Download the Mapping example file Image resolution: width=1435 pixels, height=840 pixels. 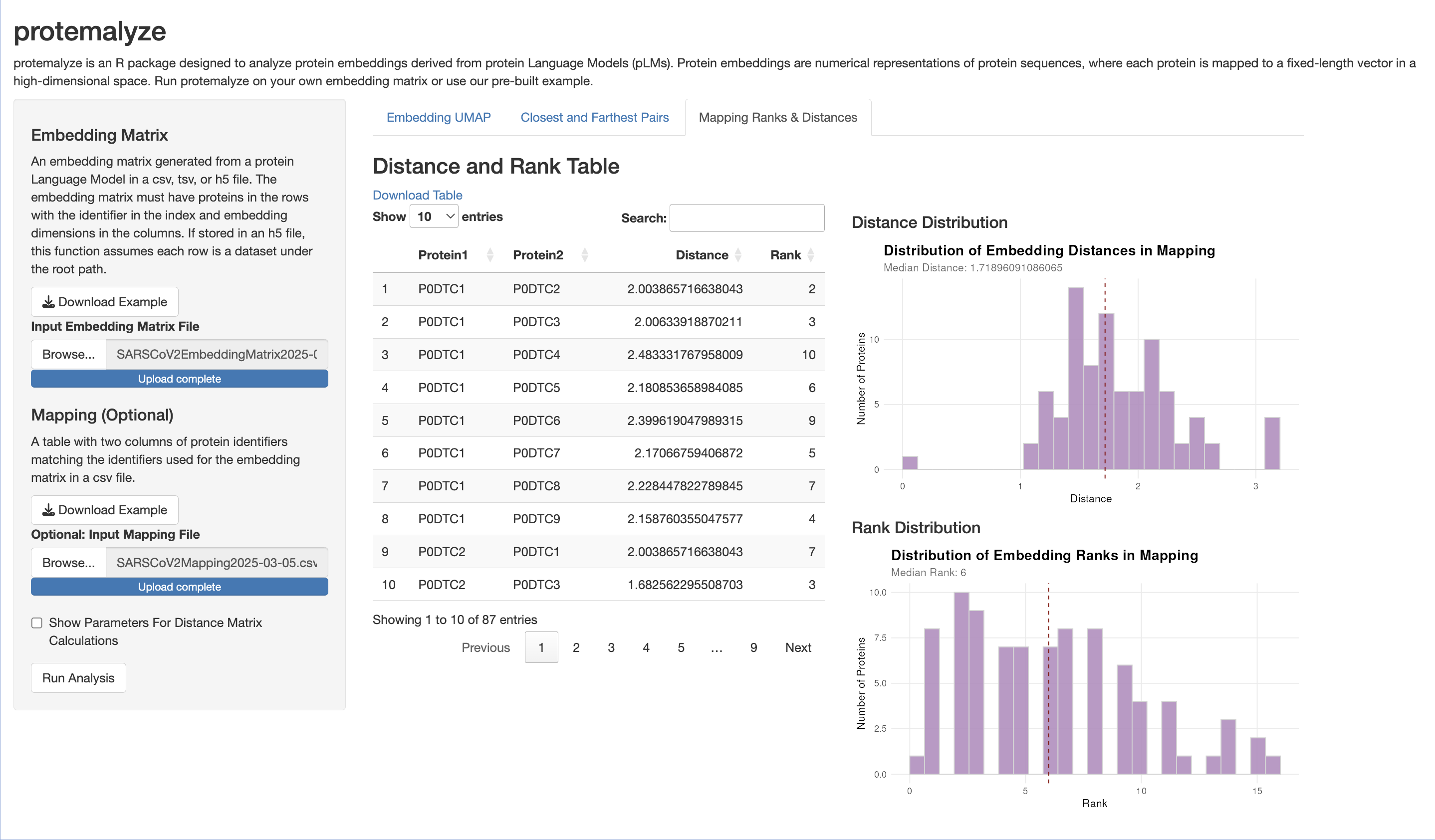pyautogui.click(x=105, y=510)
